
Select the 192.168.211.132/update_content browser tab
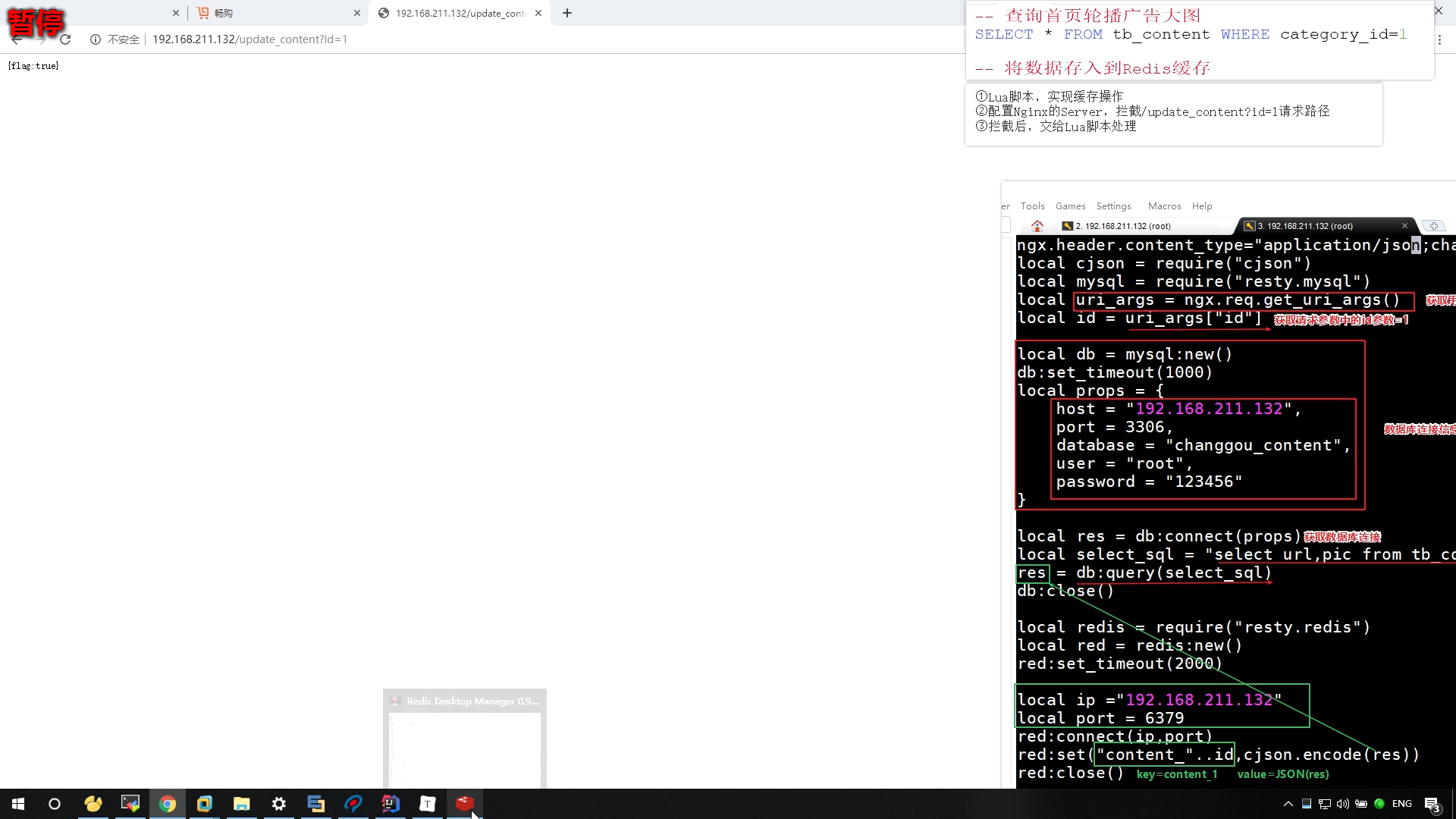460,13
